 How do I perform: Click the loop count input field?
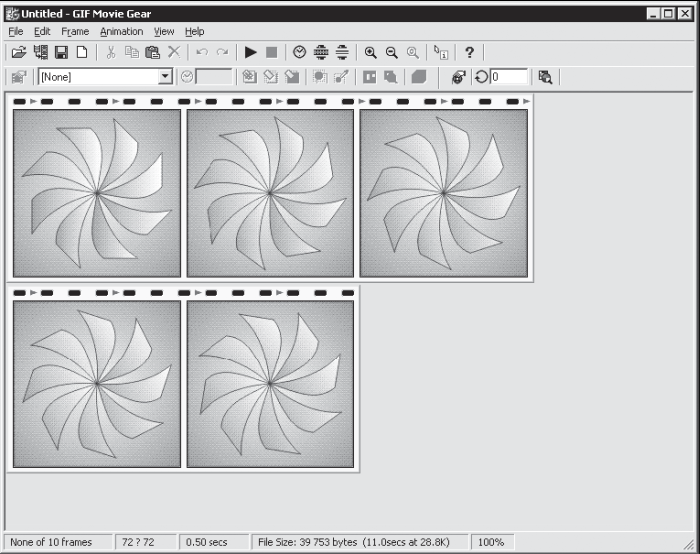tap(508, 77)
